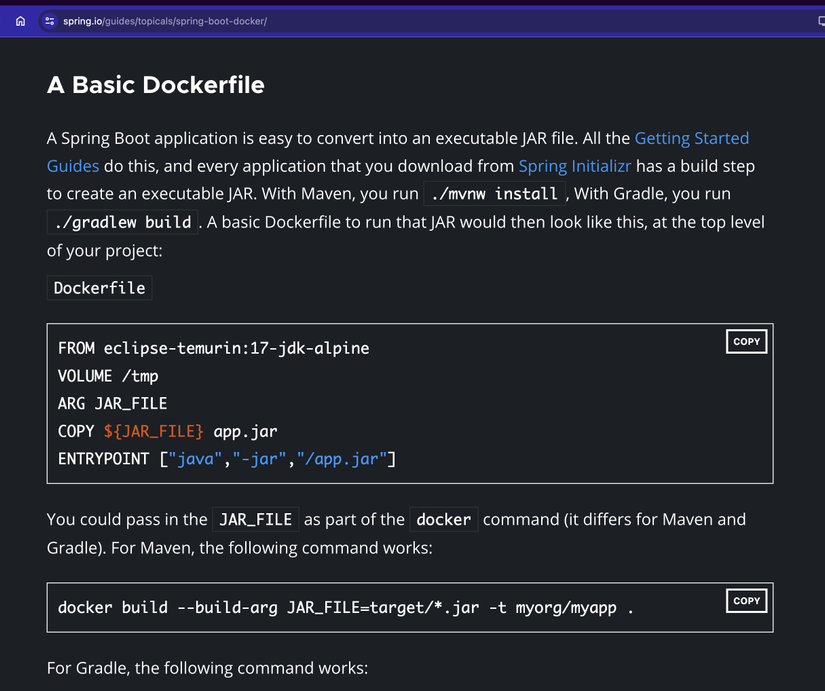Focus the spring.io address bar URL
The image size is (825, 691).
[x=165, y=21]
